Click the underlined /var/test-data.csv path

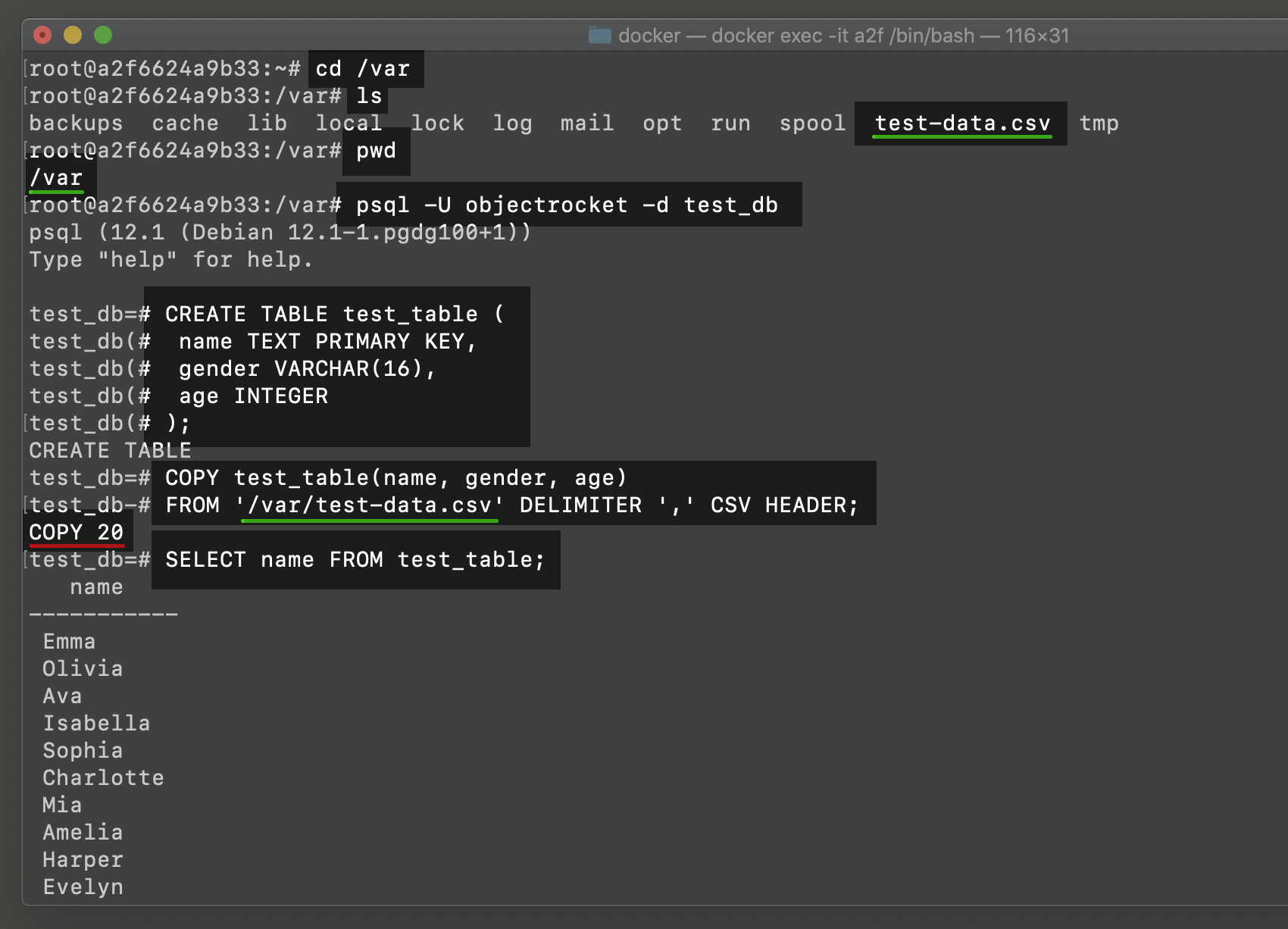[369, 505]
